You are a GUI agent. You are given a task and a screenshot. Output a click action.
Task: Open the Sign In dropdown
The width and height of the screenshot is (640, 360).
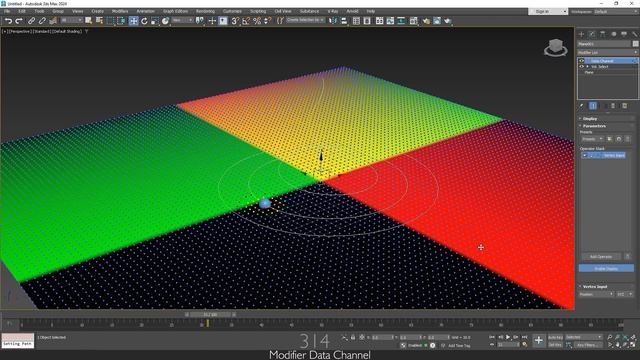548,11
